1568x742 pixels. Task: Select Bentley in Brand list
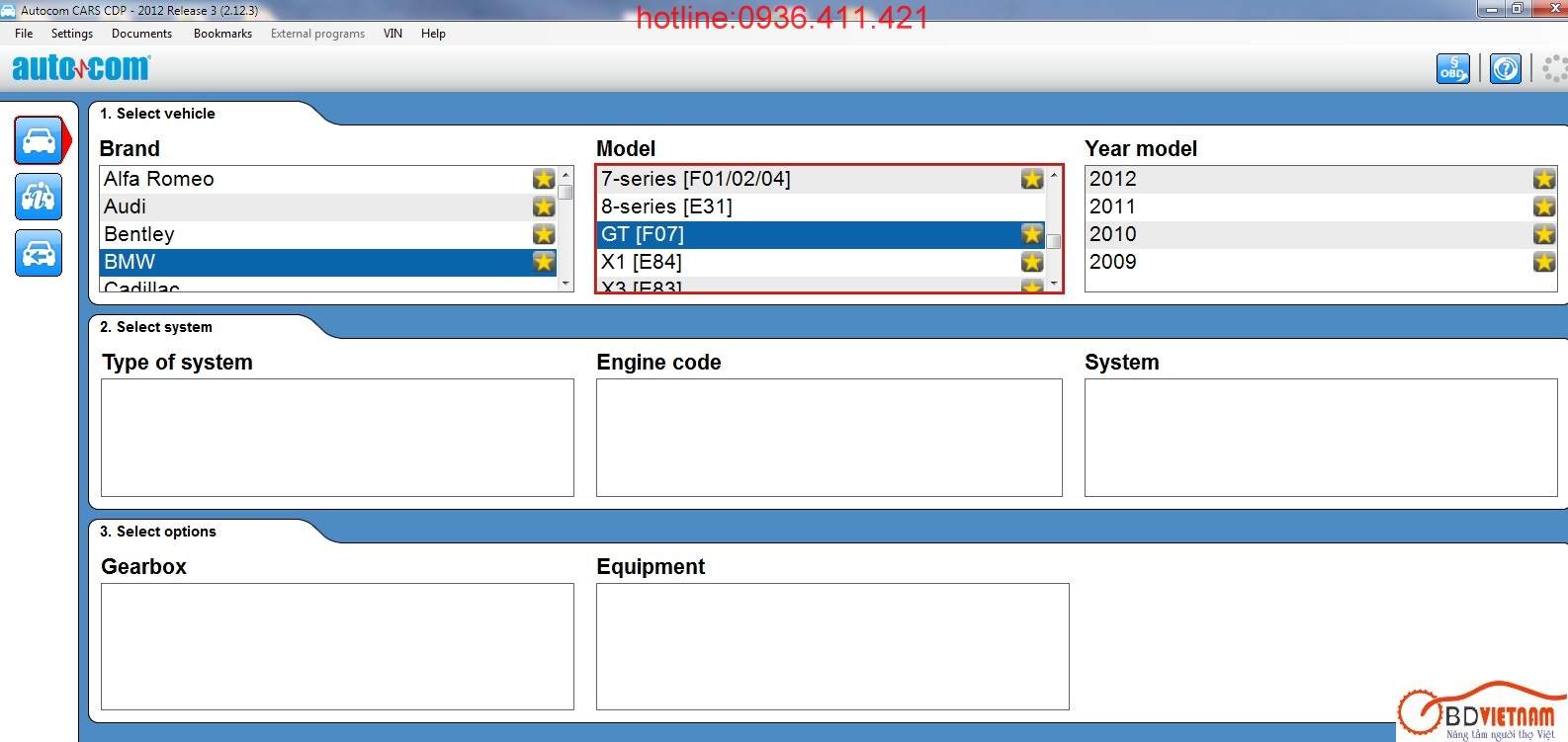click(x=328, y=234)
